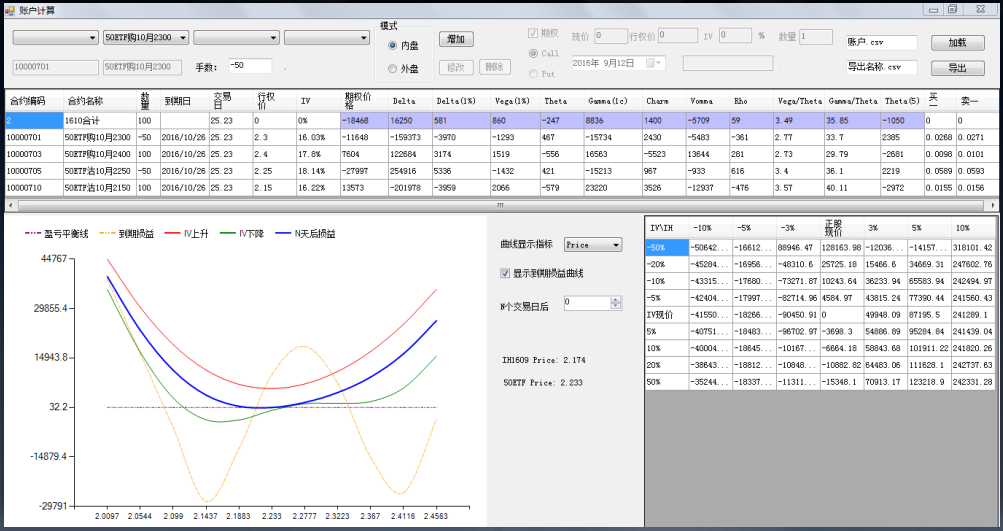
Task: Click the 到期损益 legend entry
Action: point(127,234)
